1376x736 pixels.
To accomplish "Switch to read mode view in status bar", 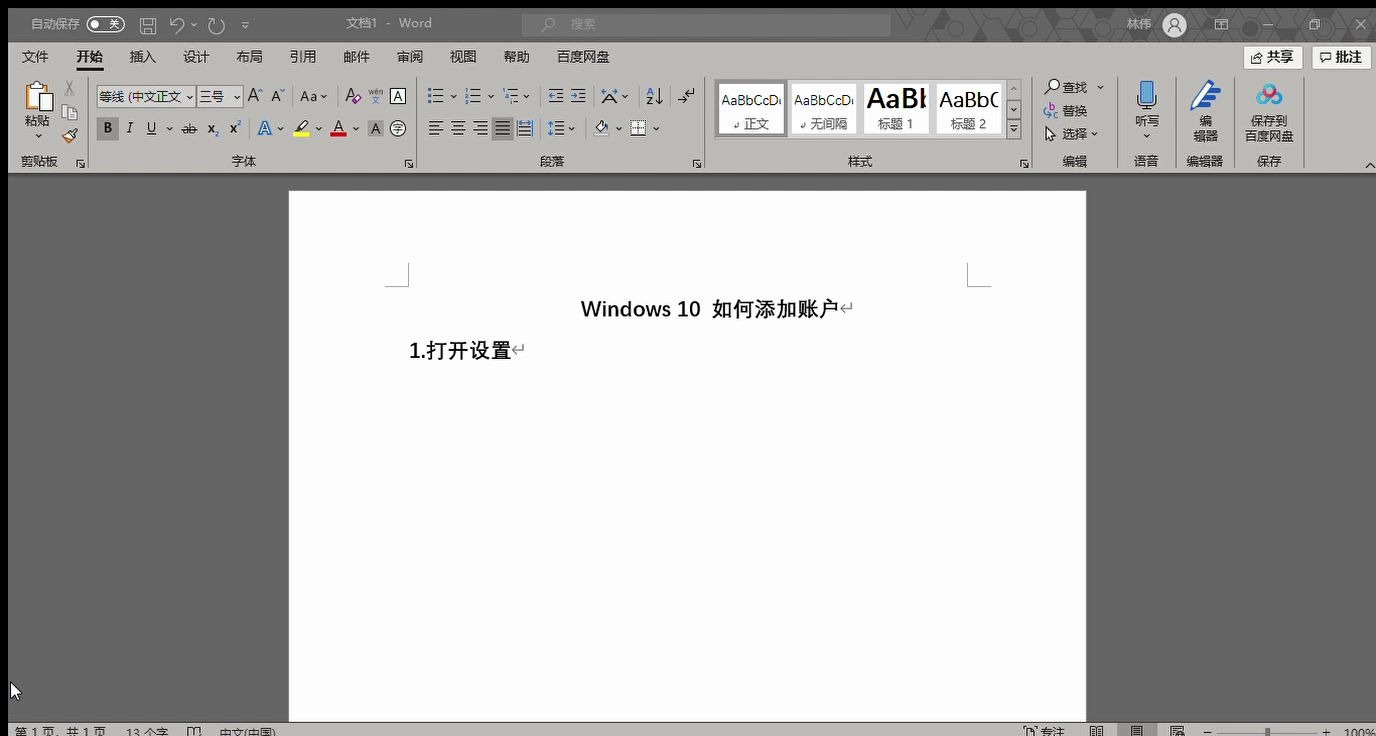I will click(x=1097, y=731).
